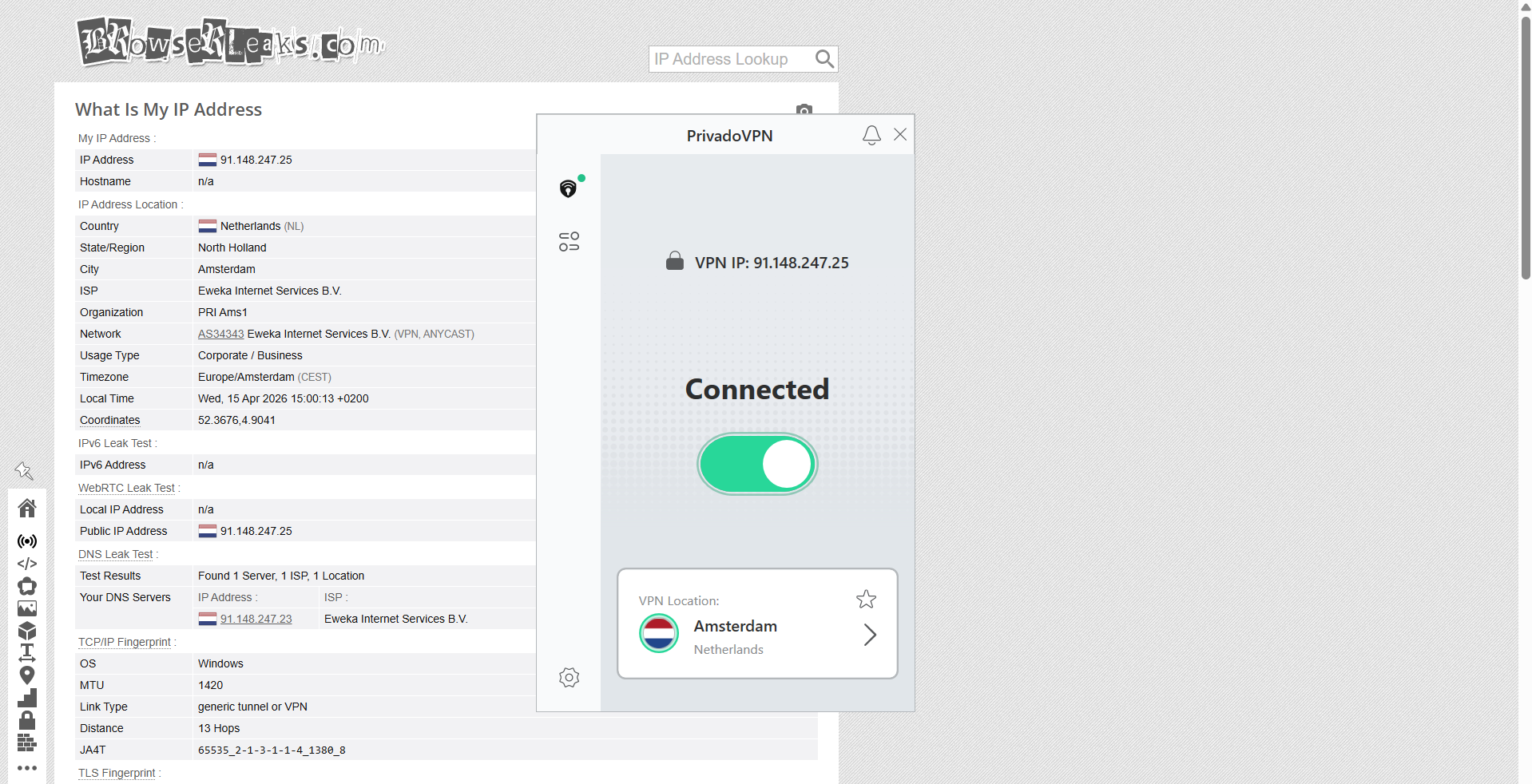Click the pin icon above the sidebar
The height and width of the screenshot is (784, 1532).
tap(24, 471)
